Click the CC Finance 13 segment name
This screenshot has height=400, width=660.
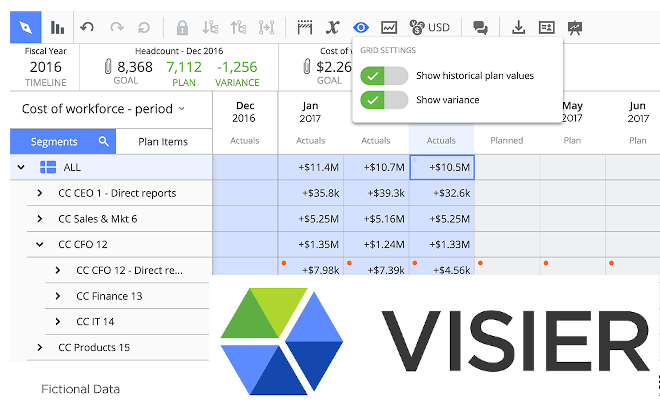coord(109,296)
